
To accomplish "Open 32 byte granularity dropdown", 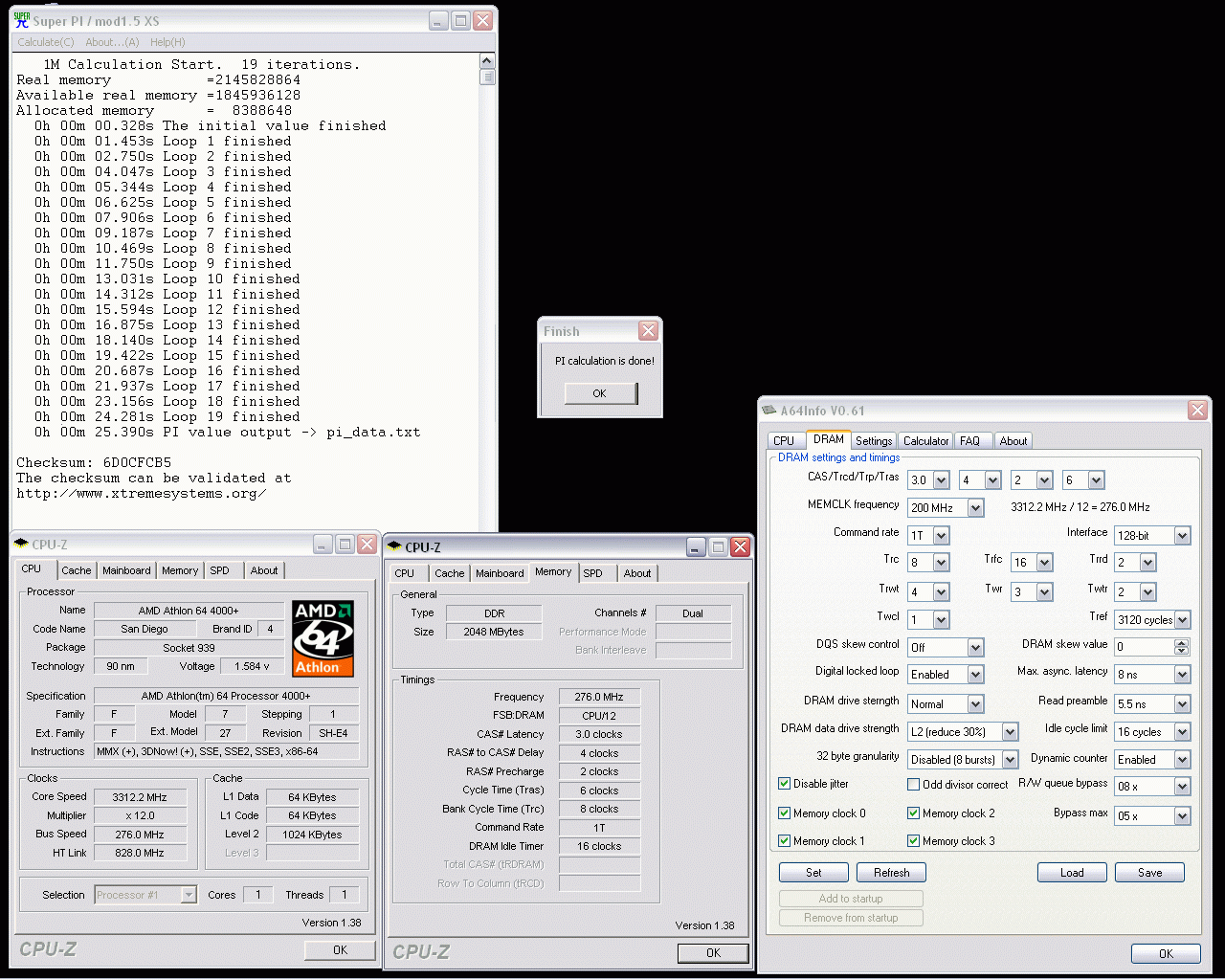I will pyautogui.click(x=1010, y=760).
